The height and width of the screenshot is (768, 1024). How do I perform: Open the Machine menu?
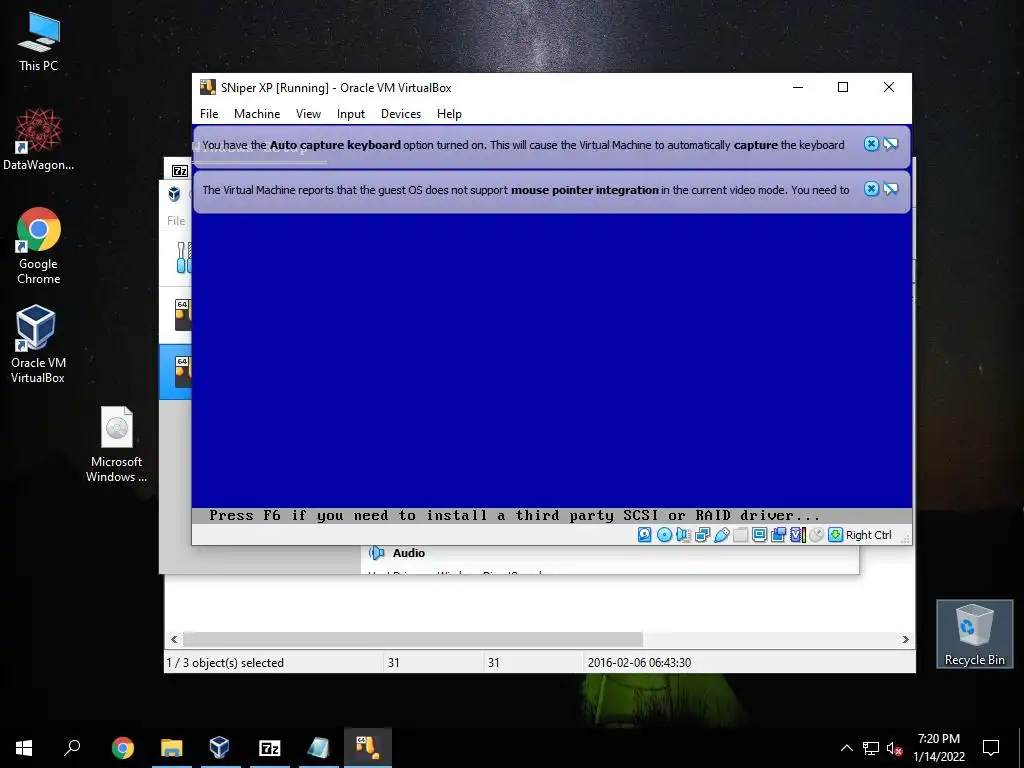click(x=257, y=114)
